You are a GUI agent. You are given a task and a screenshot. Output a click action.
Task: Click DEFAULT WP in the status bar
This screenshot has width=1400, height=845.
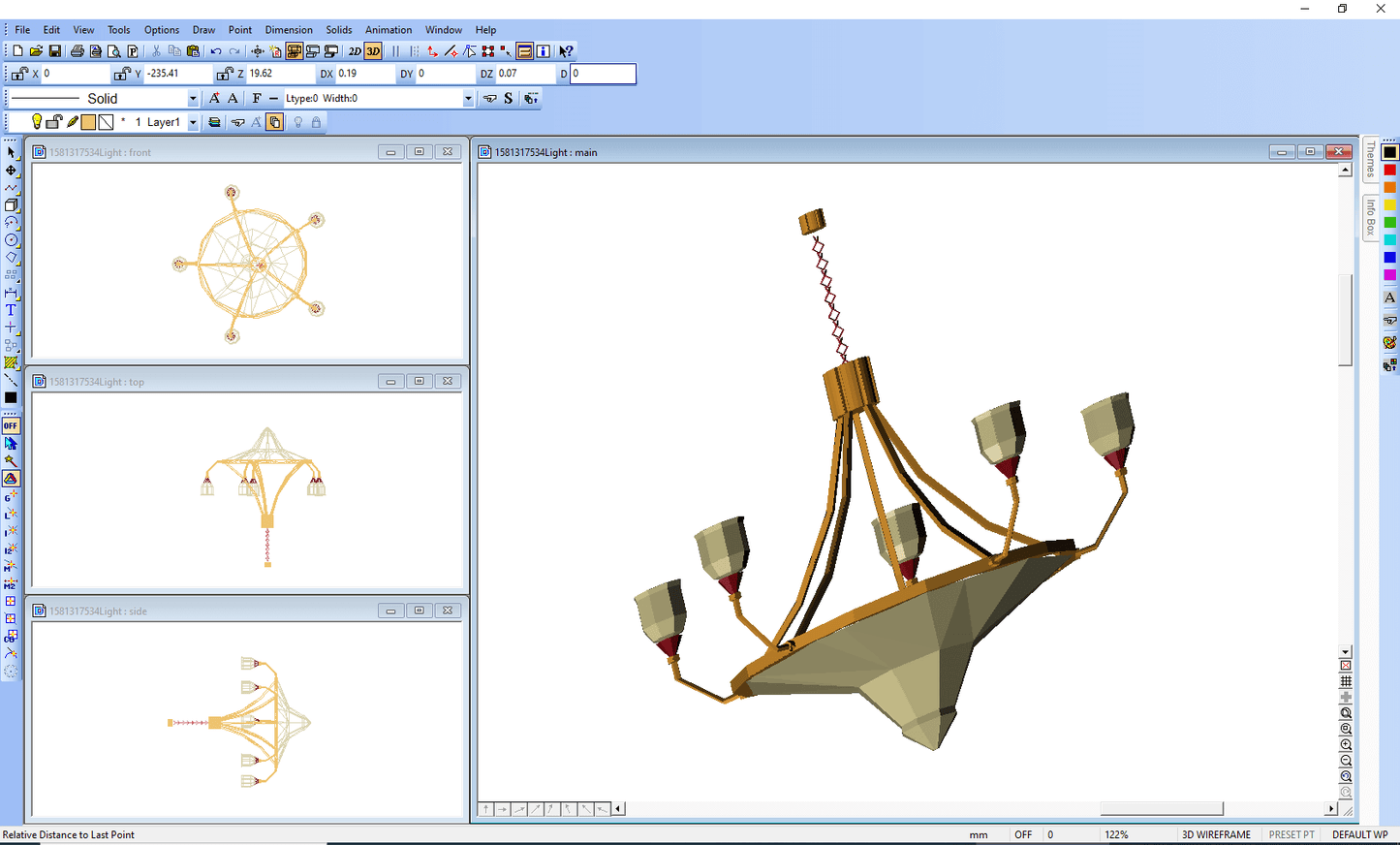click(x=1358, y=834)
